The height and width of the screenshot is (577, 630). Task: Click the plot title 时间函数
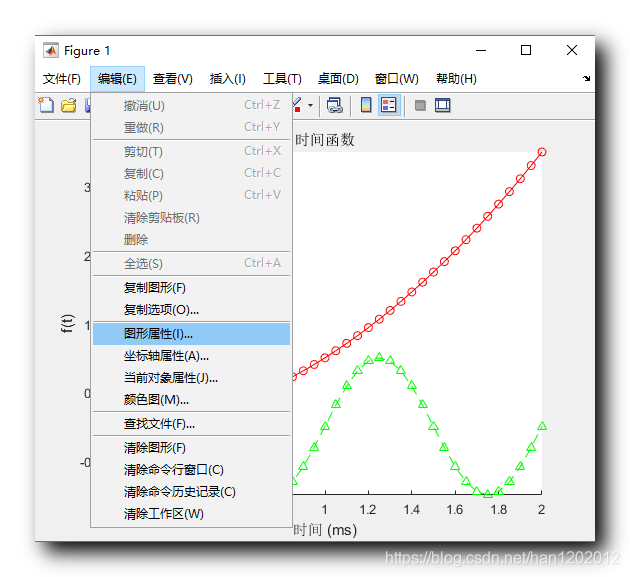[x=325, y=140]
